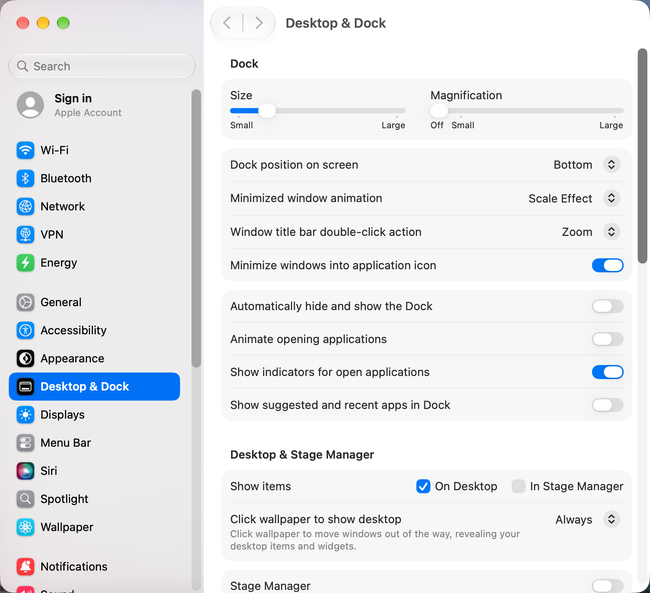The image size is (650, 593).
Task: Click the Siri icon
Action: tap(25, 471)
